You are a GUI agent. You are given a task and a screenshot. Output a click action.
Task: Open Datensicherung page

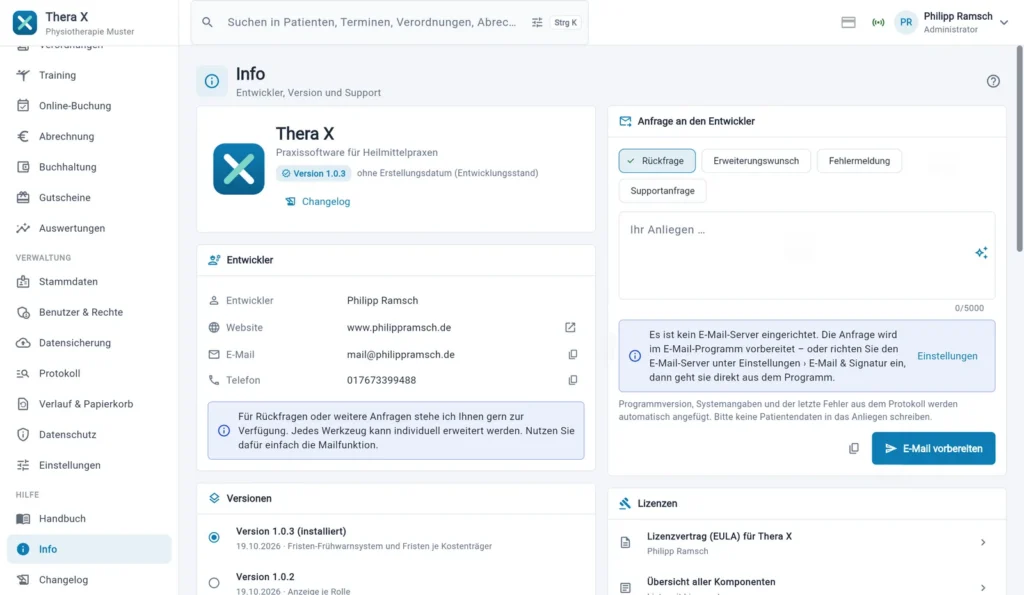coord(89,343)
